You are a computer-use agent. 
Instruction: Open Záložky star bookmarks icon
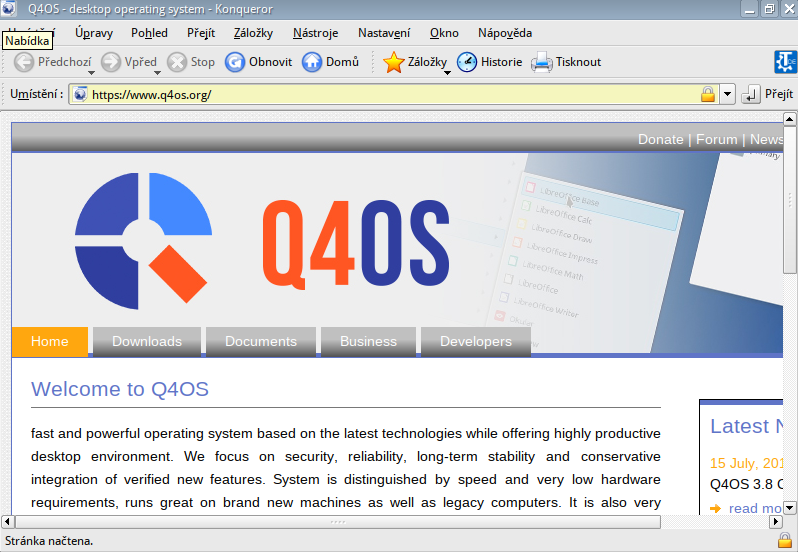click(393, 62)
